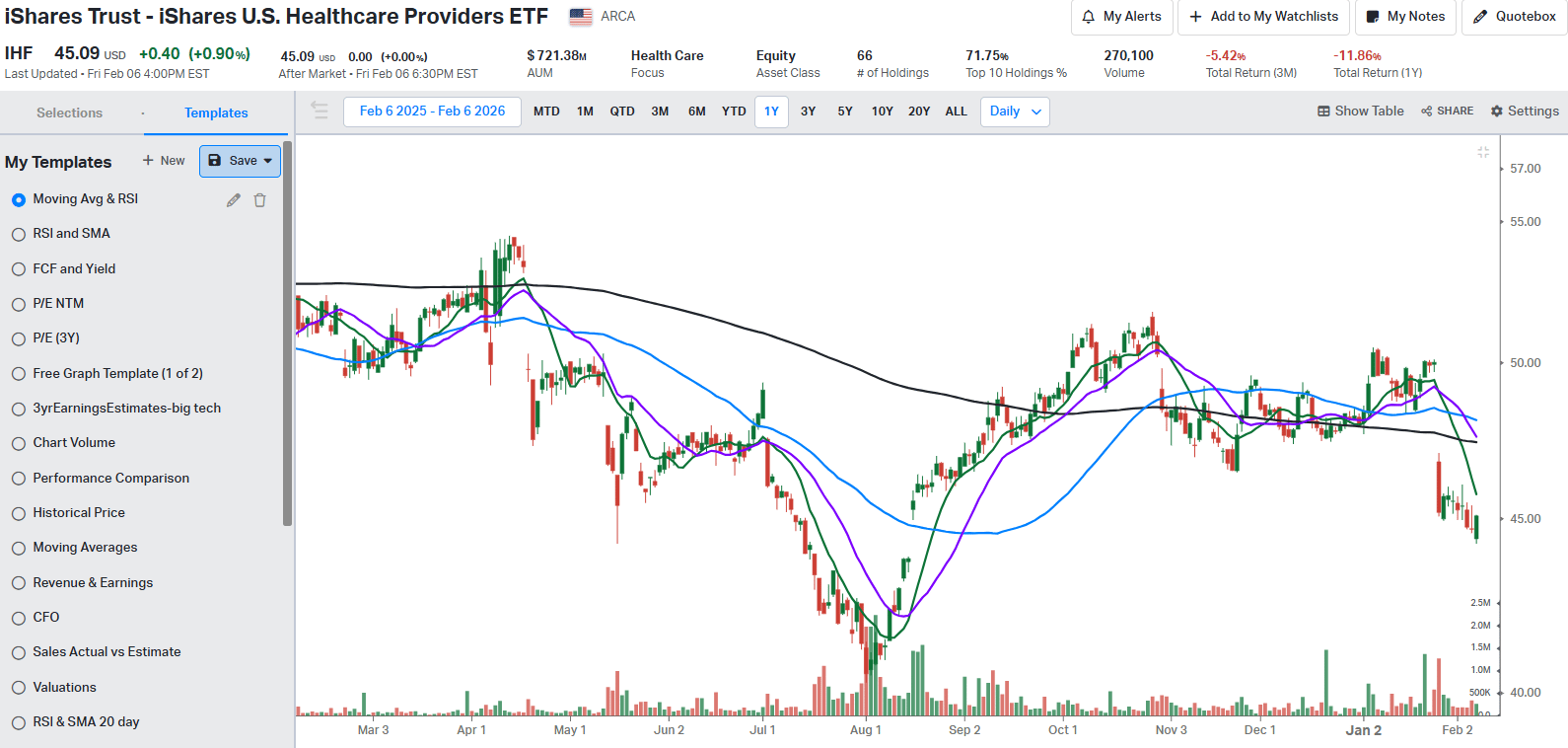Screen dimensions: 1568x748
Task: Click the Total Return (1Y) value -11.86%
Action: [x=1357, y=56]
